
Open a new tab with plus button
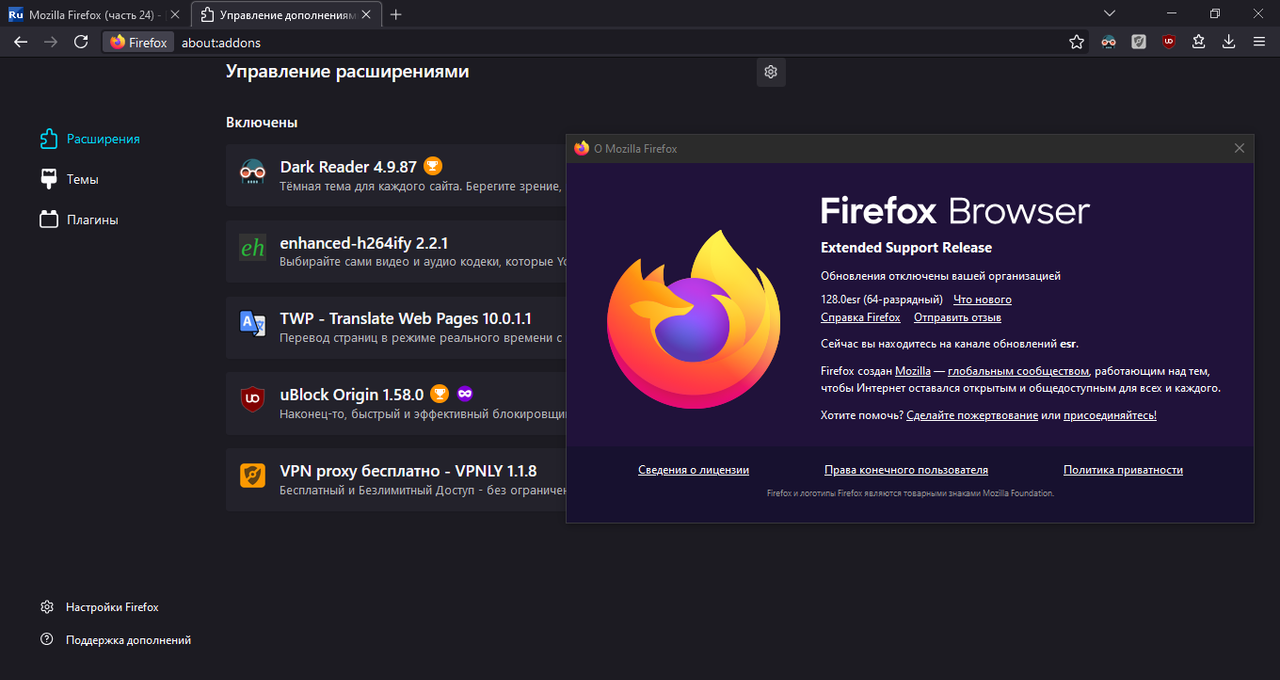pyautogui.click(x=396, y=14)
